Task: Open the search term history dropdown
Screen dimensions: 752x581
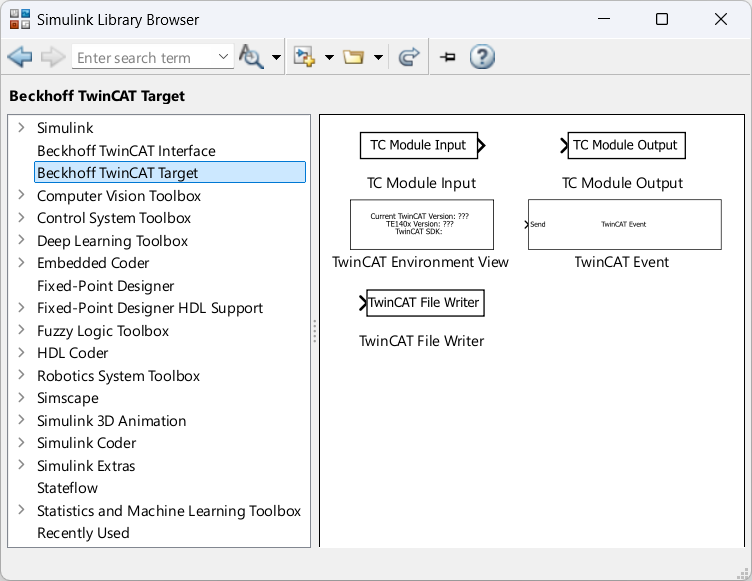Action: 223,57
